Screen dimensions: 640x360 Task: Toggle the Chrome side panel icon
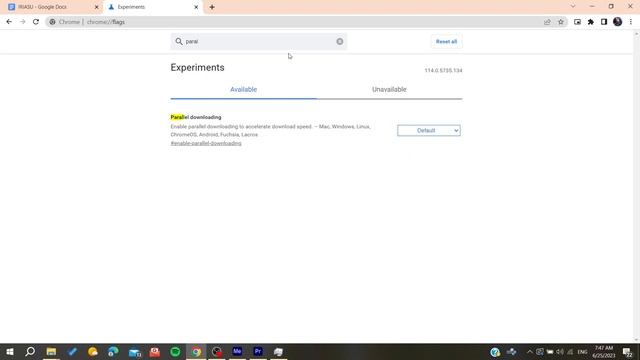click(x=604, y=22)
